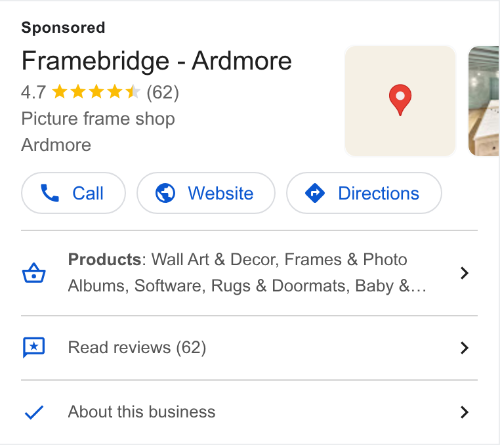500x445 pixels.
Task: Open the store interior photo thumbnail
Action: coord(484,101)
